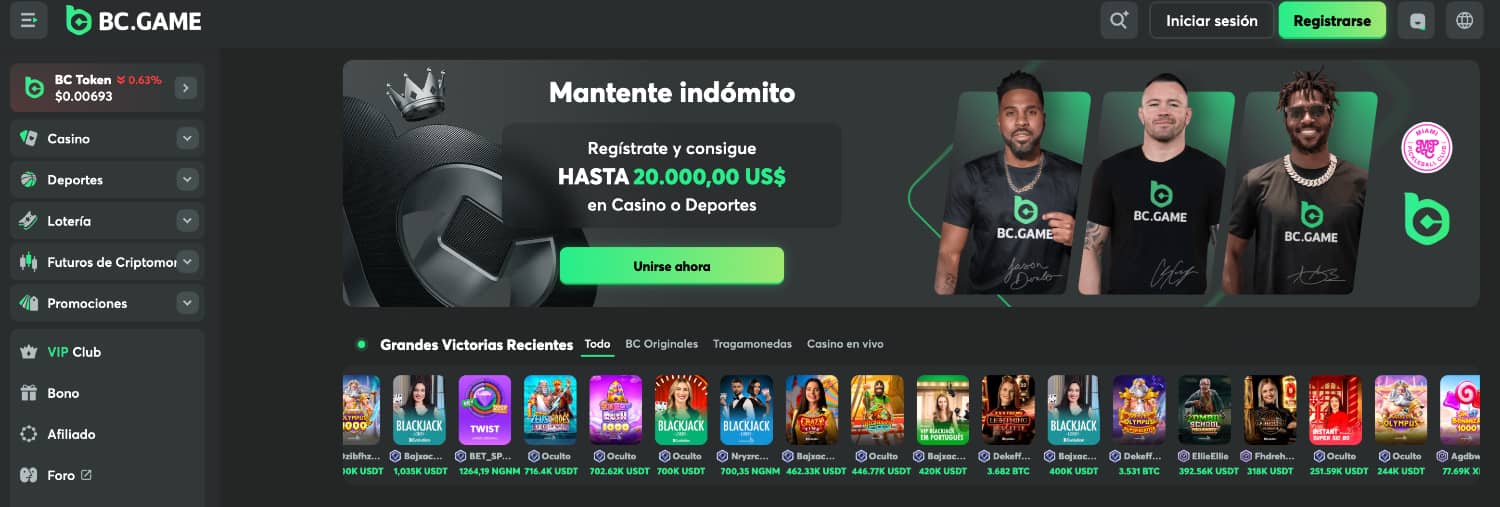Open the globe language icon
The height and width of the screenshot is (507, 1500).
(x=1465, y=20)
